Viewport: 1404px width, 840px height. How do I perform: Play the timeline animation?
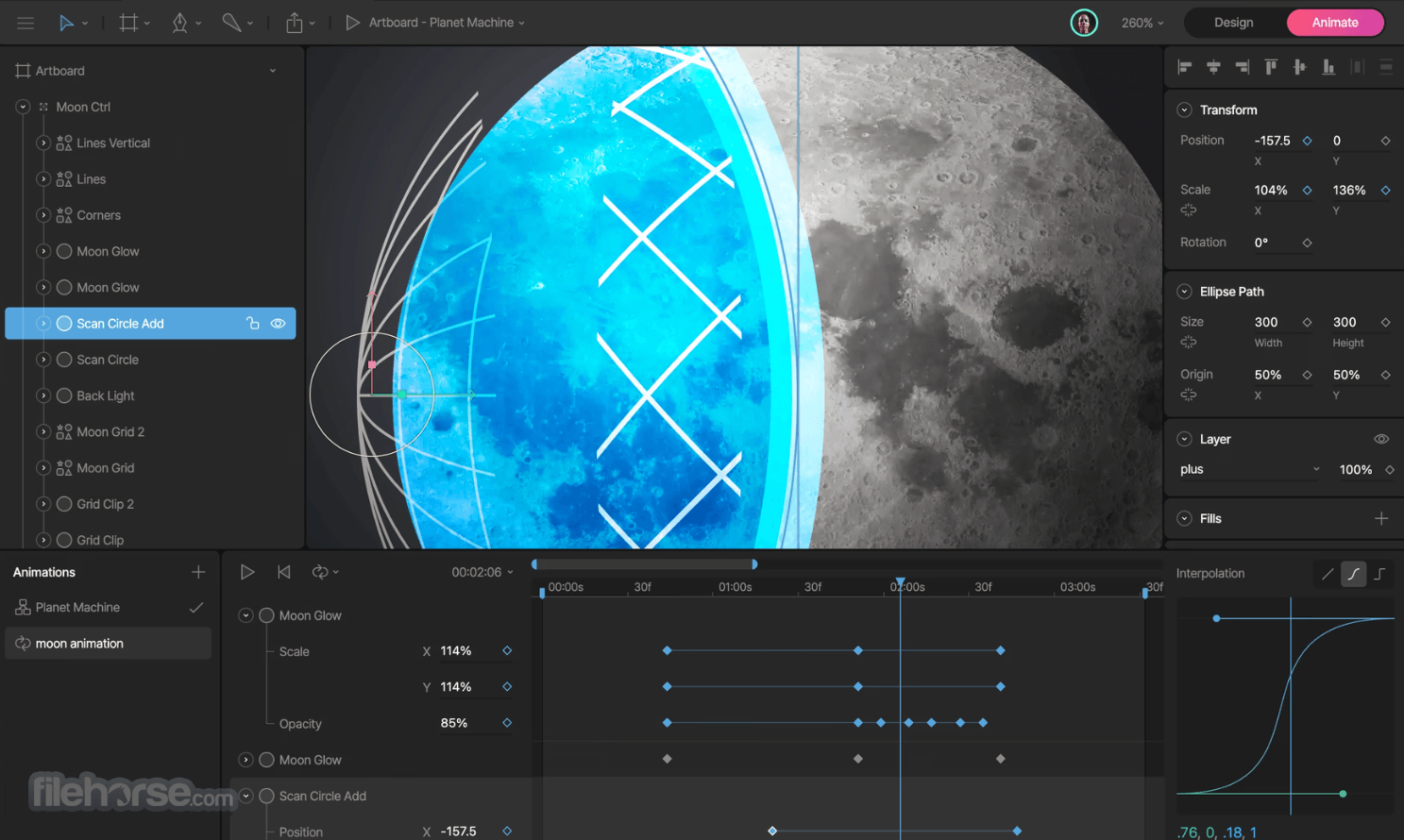pos(247,572)
